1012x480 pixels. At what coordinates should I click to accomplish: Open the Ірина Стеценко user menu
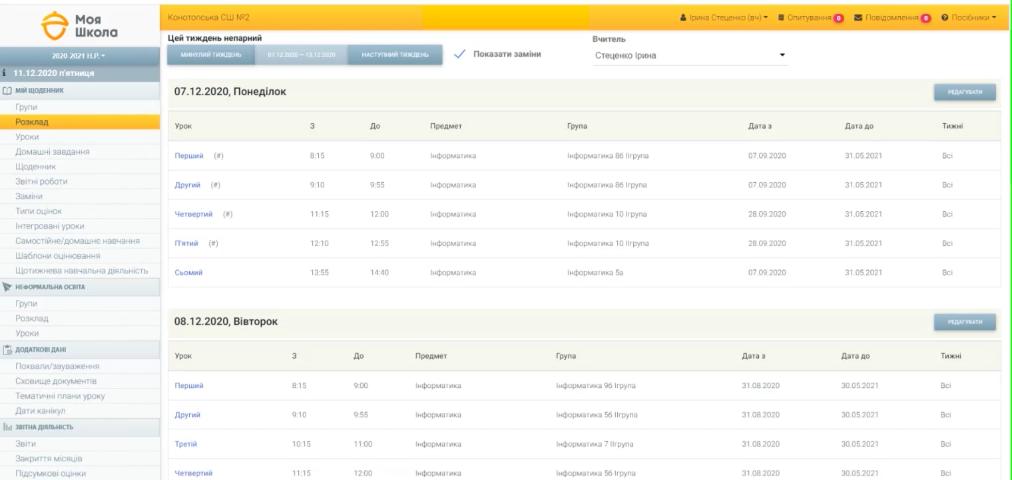tap(719, 17)
